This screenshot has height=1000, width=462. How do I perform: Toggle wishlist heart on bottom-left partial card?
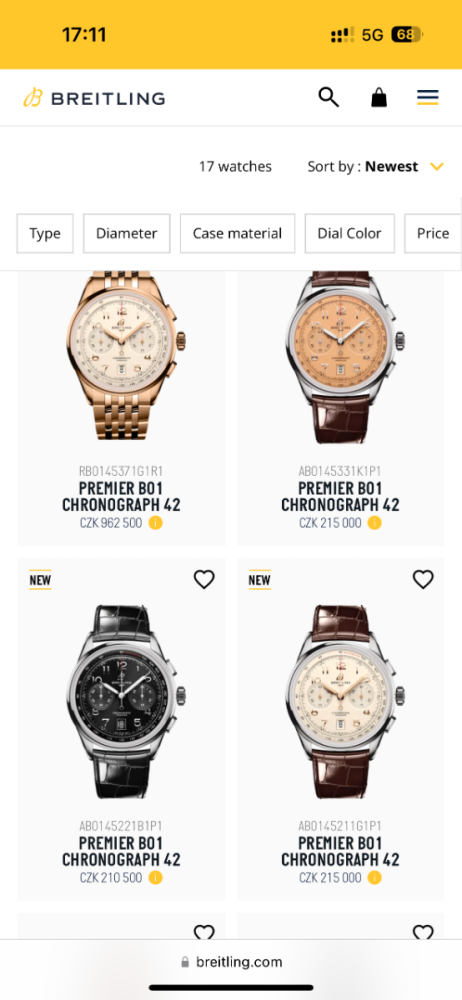point(204,932)
